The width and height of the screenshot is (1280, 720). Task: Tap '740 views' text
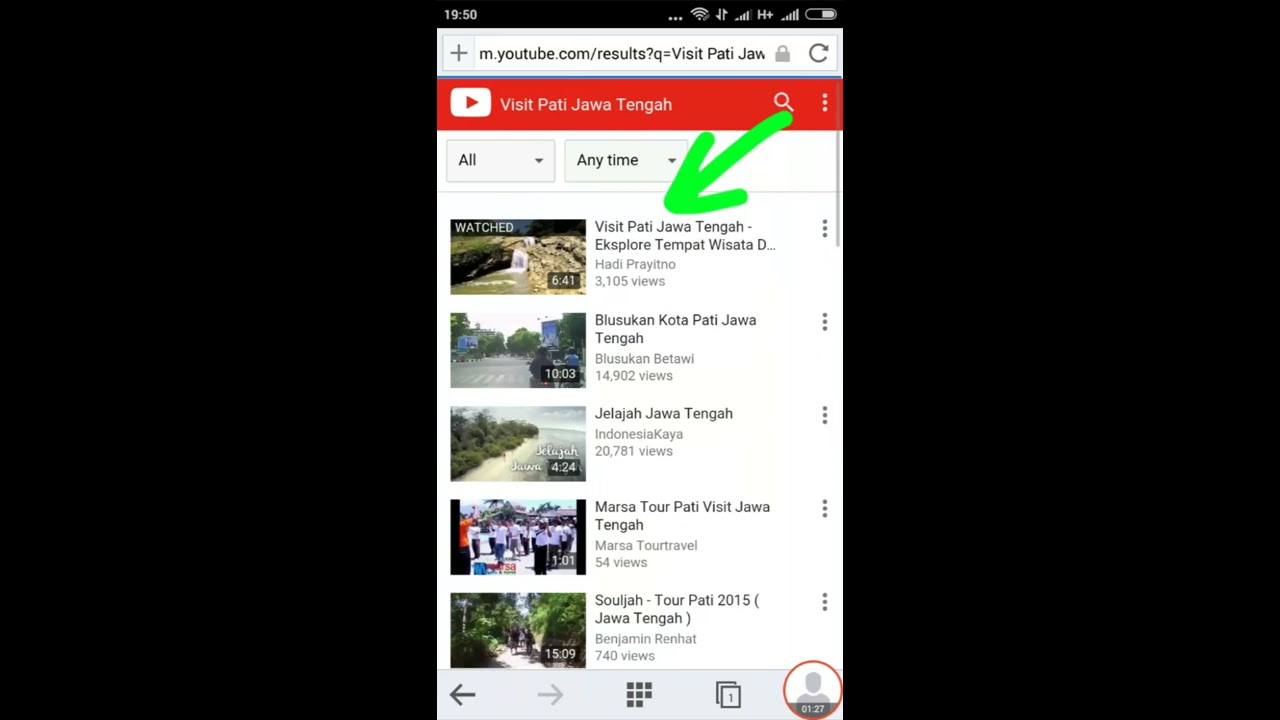(x=625, y=655)
